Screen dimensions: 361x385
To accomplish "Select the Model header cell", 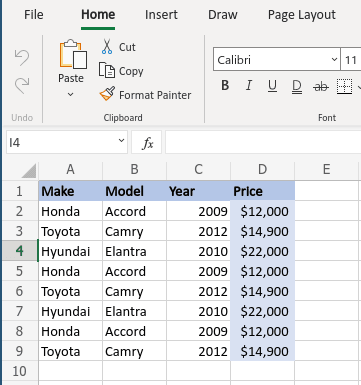I will (x=134, y=191).
